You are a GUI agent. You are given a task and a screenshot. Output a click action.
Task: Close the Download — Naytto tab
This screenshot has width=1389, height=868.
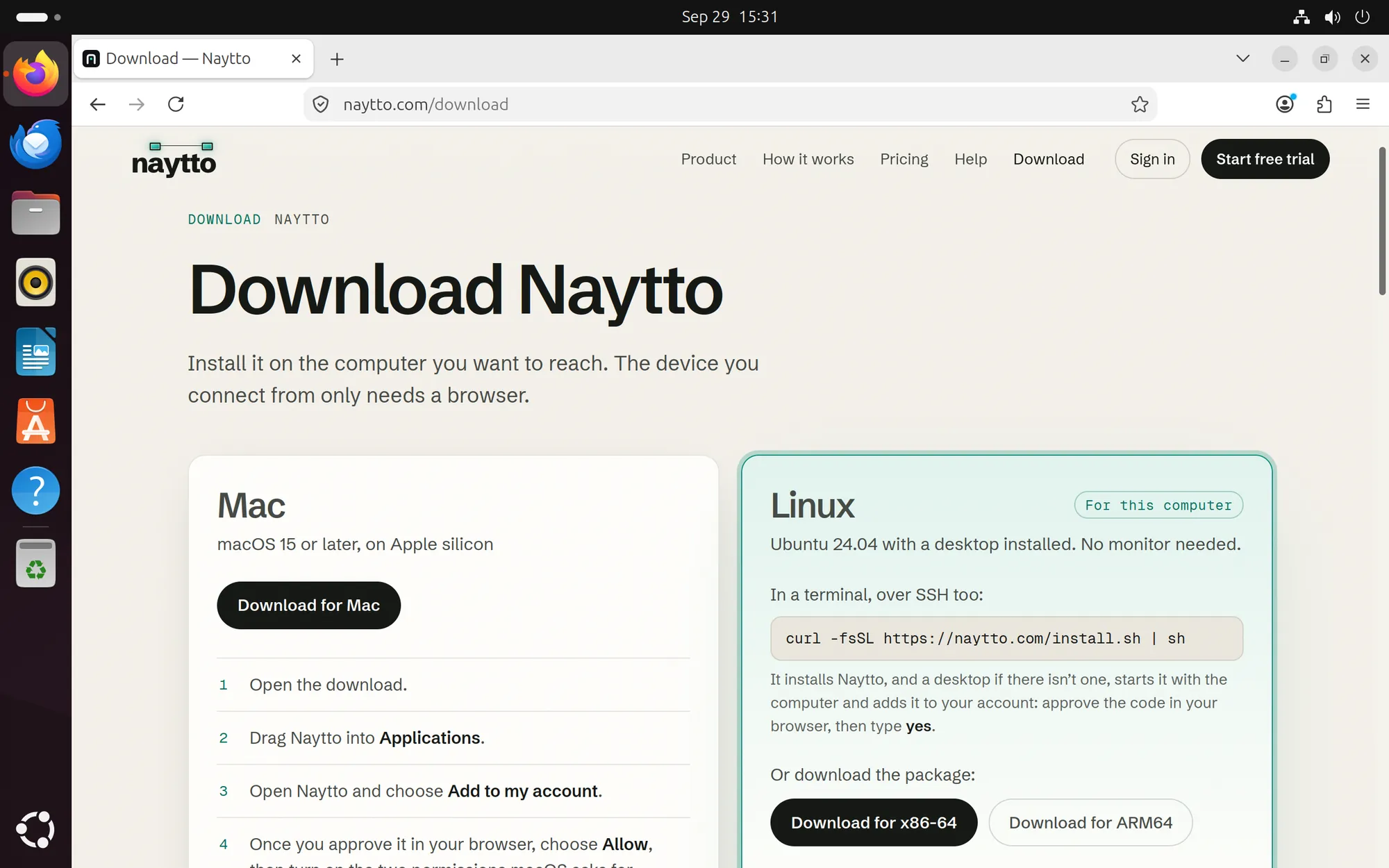click(297, 59)
